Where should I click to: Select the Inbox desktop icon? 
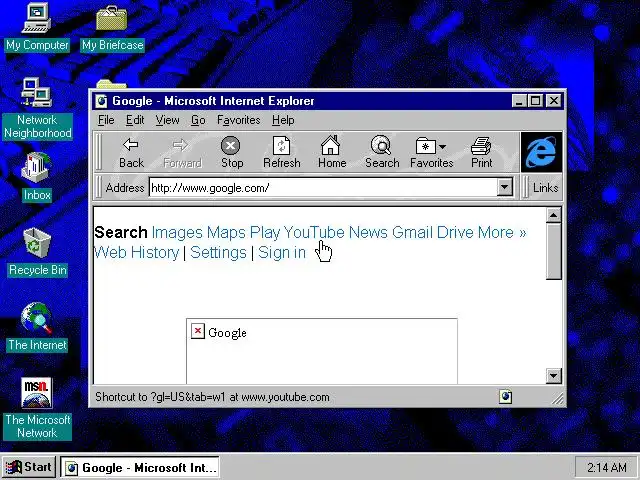click(x=37, y=177)
